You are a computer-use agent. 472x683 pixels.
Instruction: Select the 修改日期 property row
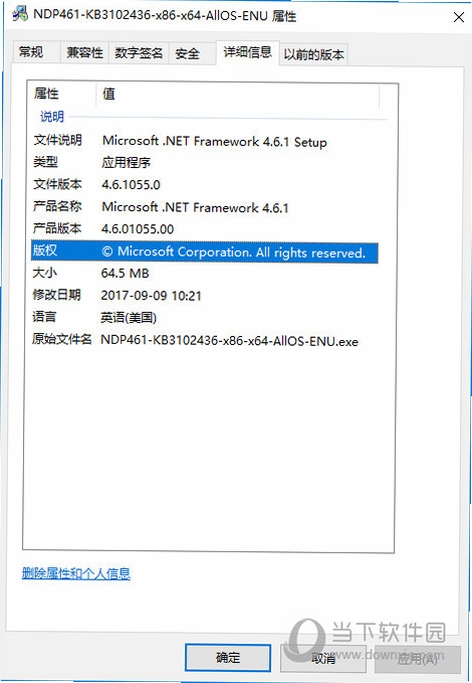click(x=205, y=295)
